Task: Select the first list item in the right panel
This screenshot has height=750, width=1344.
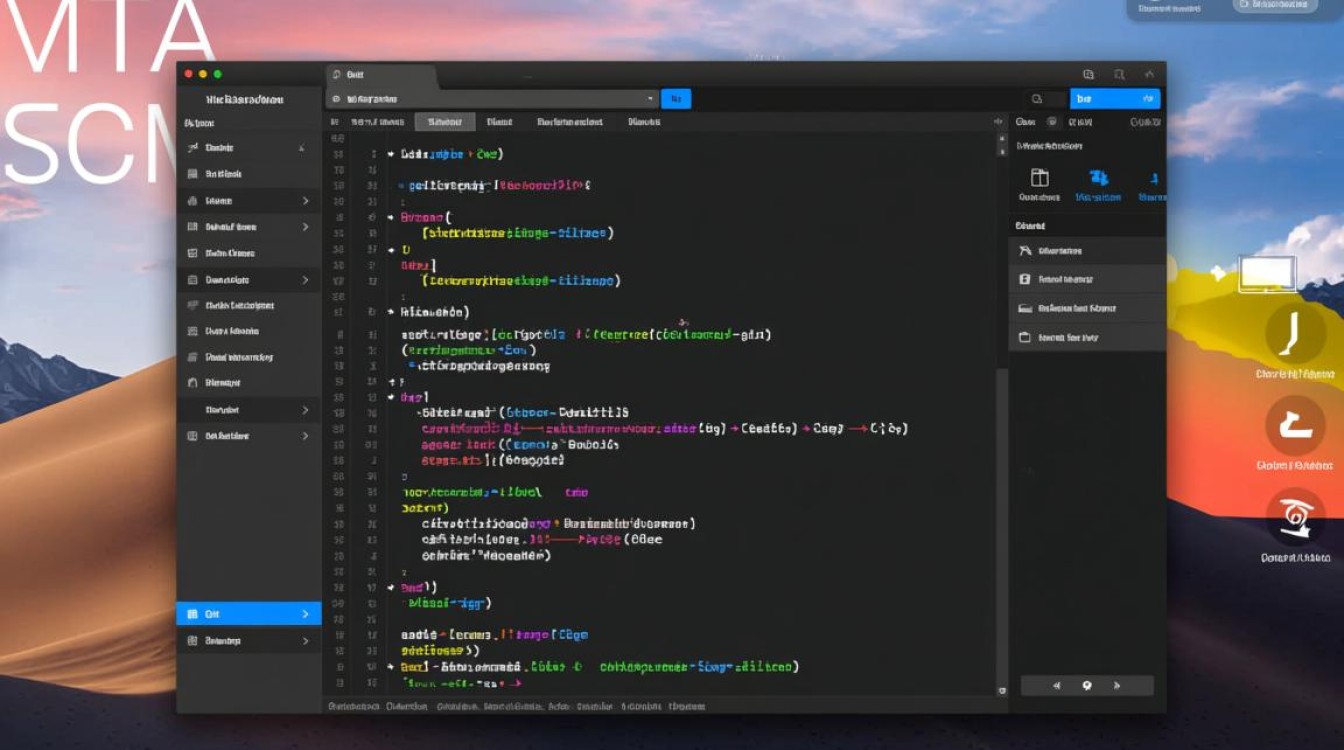Action: (x=1086, y=251)
